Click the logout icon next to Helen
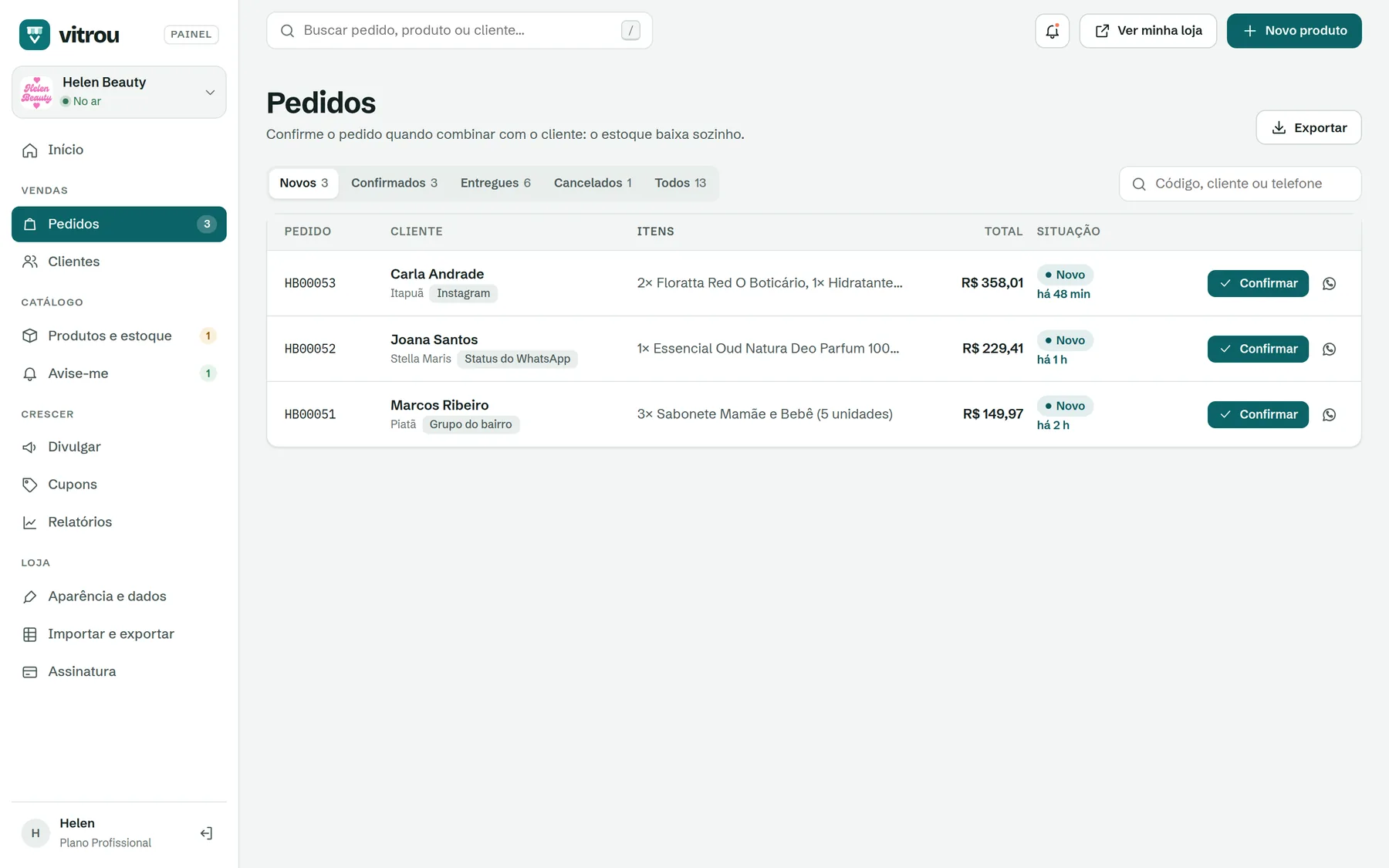1389x868 pixels. (206, 833)
